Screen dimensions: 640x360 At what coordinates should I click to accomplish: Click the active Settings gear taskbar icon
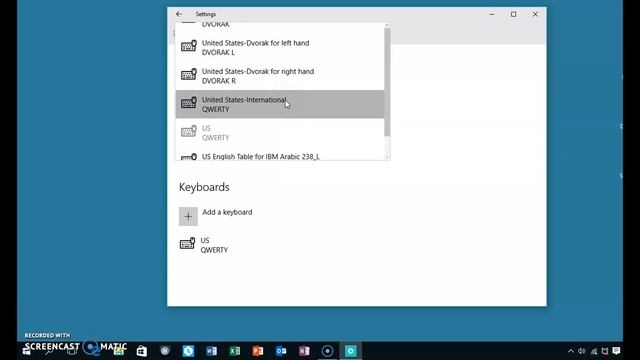point(351,351)
